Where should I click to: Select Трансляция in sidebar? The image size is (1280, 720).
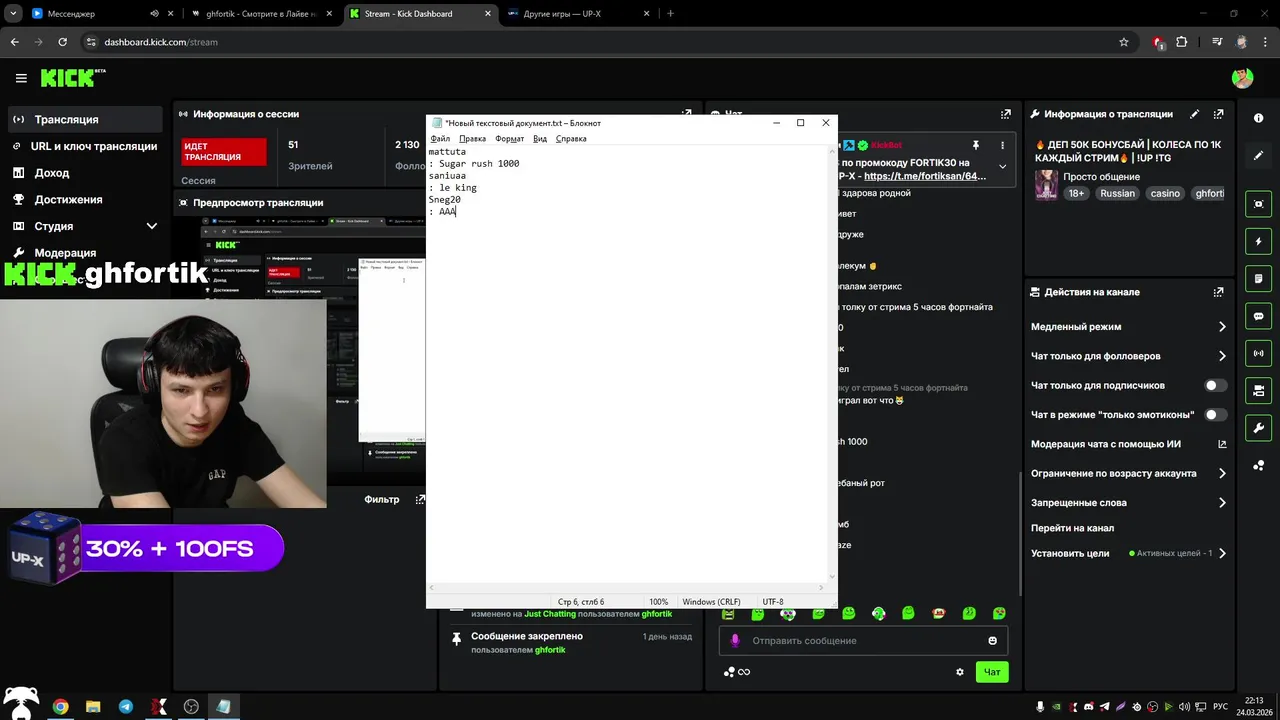click(x=85, y=119)
